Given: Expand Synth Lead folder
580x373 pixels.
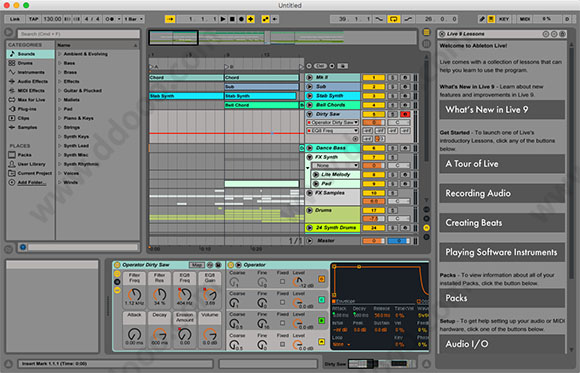Looking at the screenshot, I should click(60, 146).
